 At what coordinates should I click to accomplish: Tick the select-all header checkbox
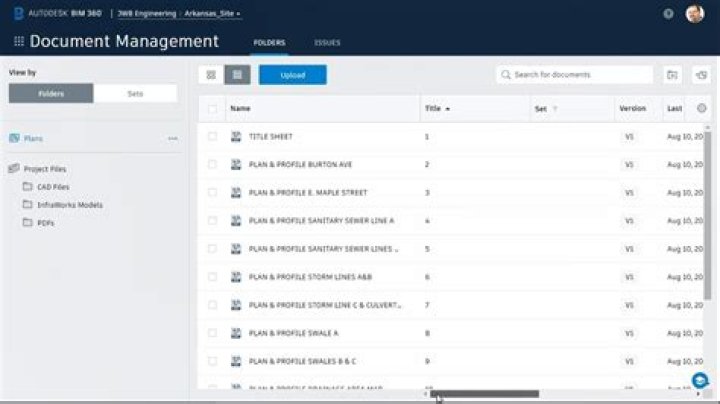pos(212,109)
